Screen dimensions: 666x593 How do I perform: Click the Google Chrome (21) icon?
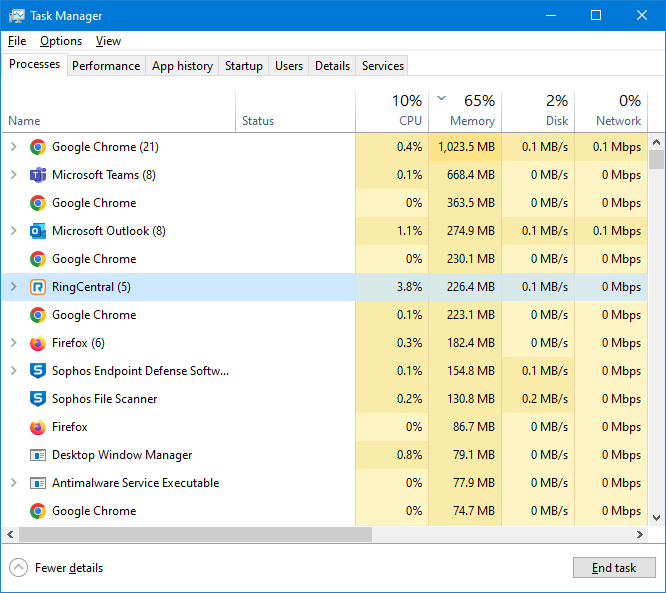38,147
